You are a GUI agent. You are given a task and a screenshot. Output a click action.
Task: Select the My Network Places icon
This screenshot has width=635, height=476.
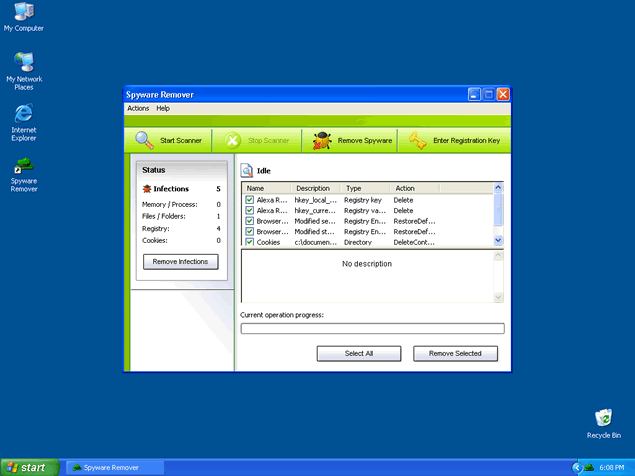(23, 61)
